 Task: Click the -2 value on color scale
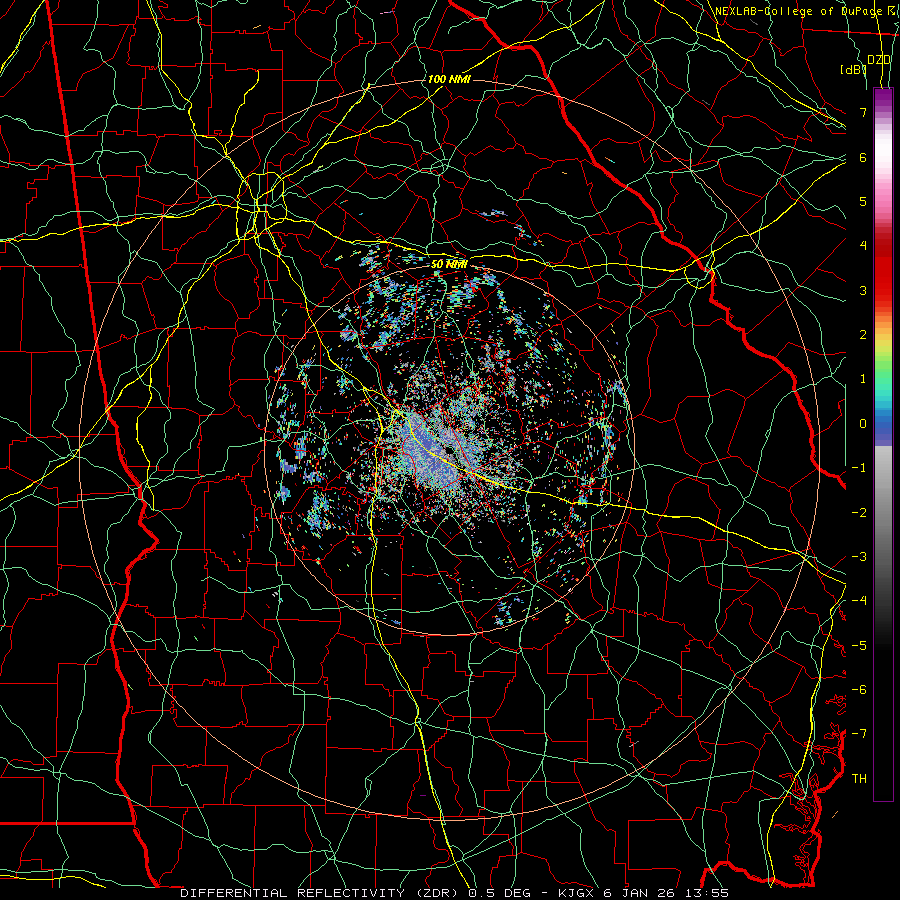pos(859,513)
